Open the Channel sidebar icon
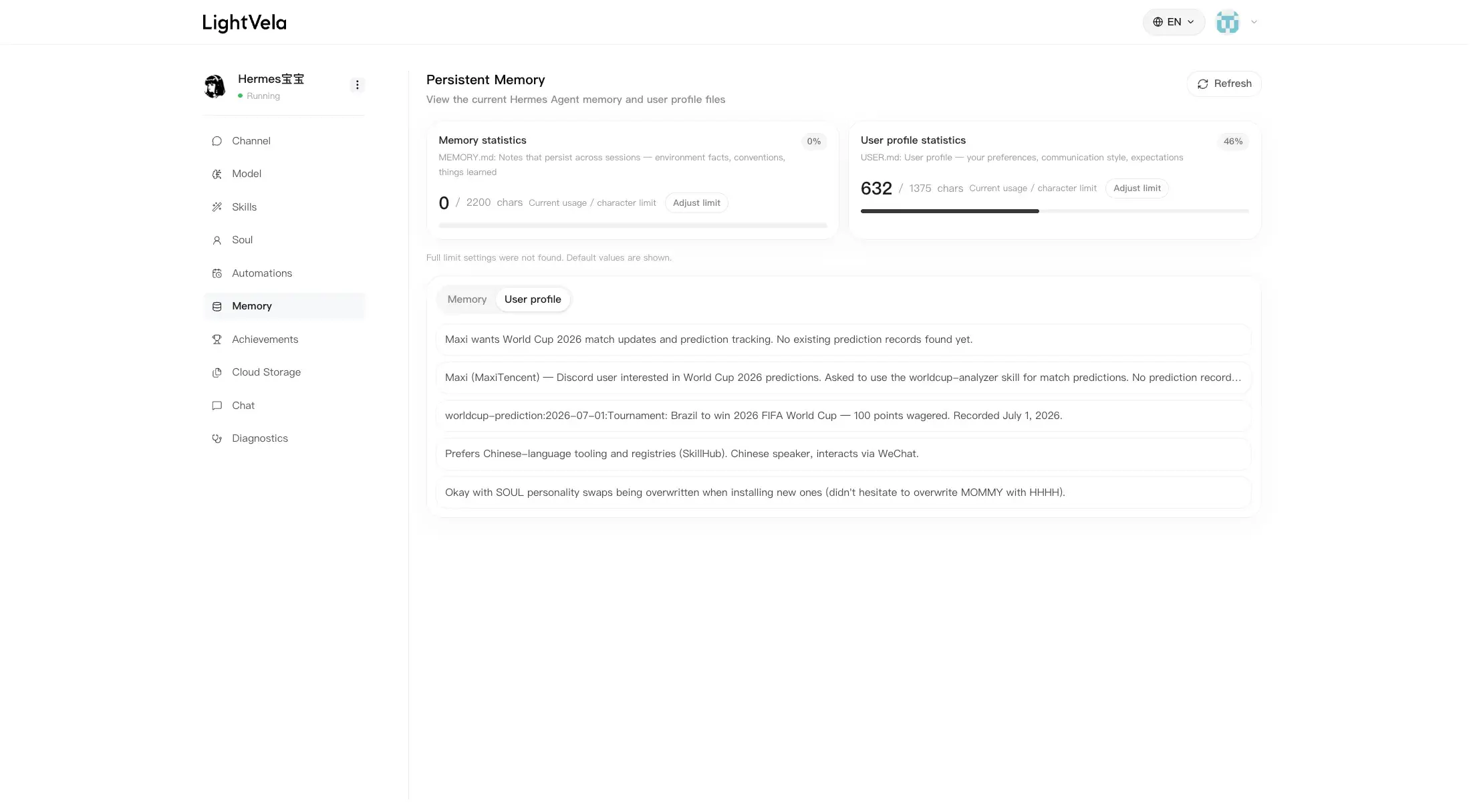 click(x=217, y=141)
